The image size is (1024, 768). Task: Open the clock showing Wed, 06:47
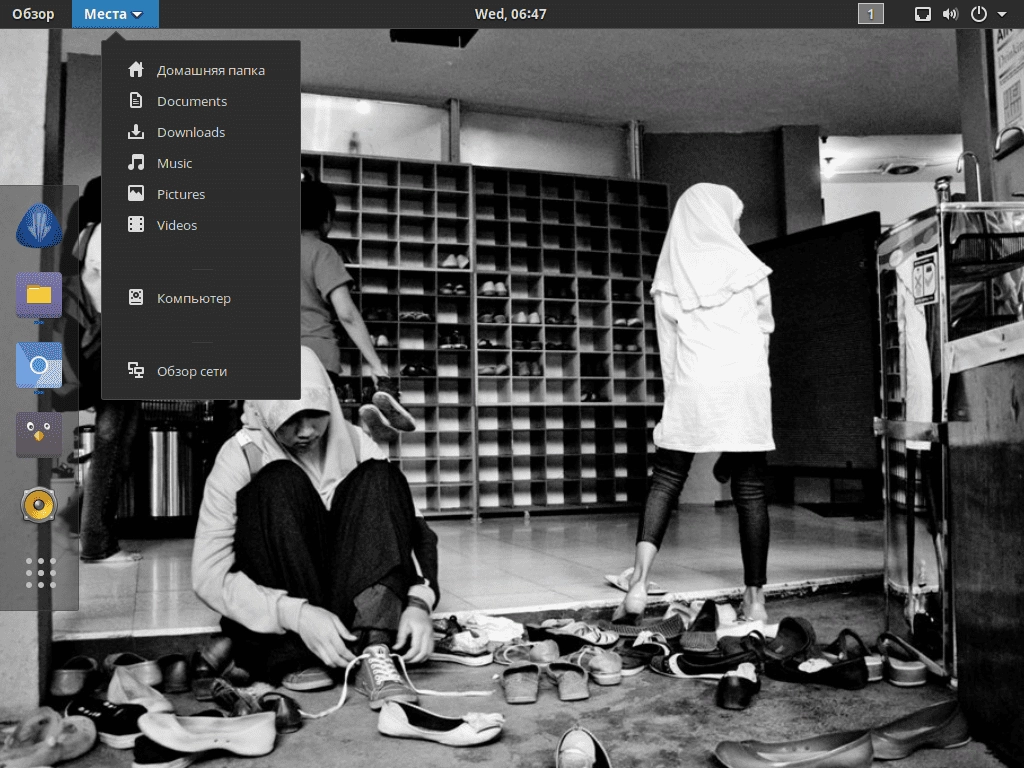(x=511, y=14)
